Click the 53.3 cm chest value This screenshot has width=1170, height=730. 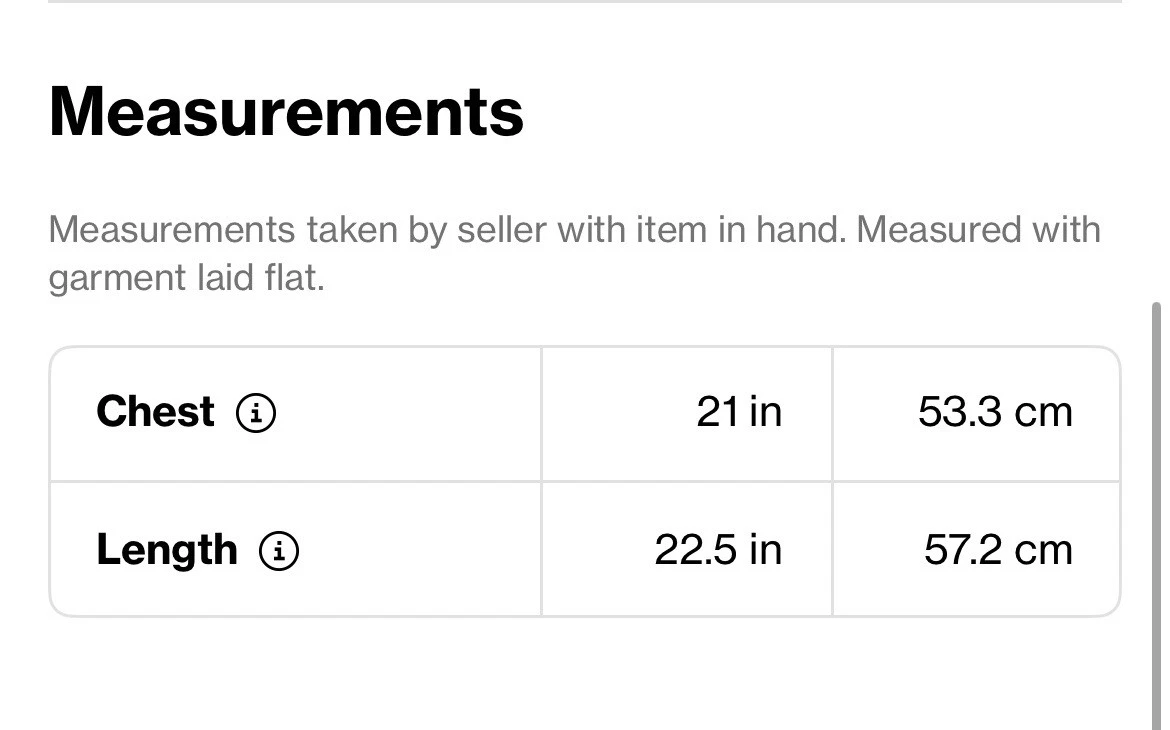pos(994,412)
